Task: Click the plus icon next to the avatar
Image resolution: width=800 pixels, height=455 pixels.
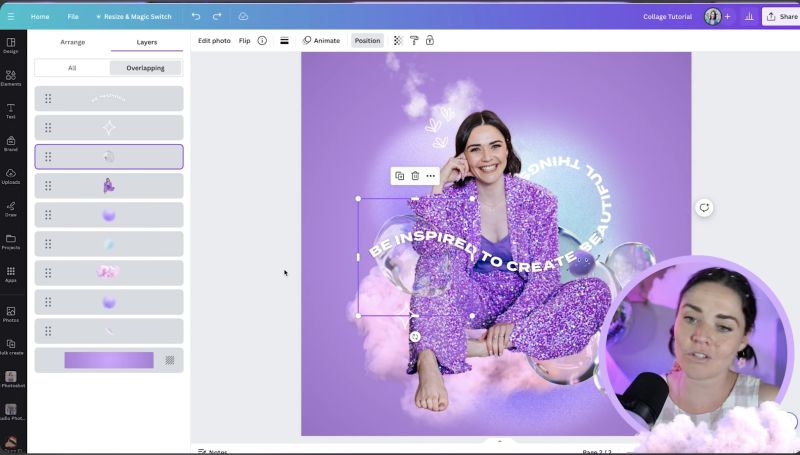Action: coord(728,16)
